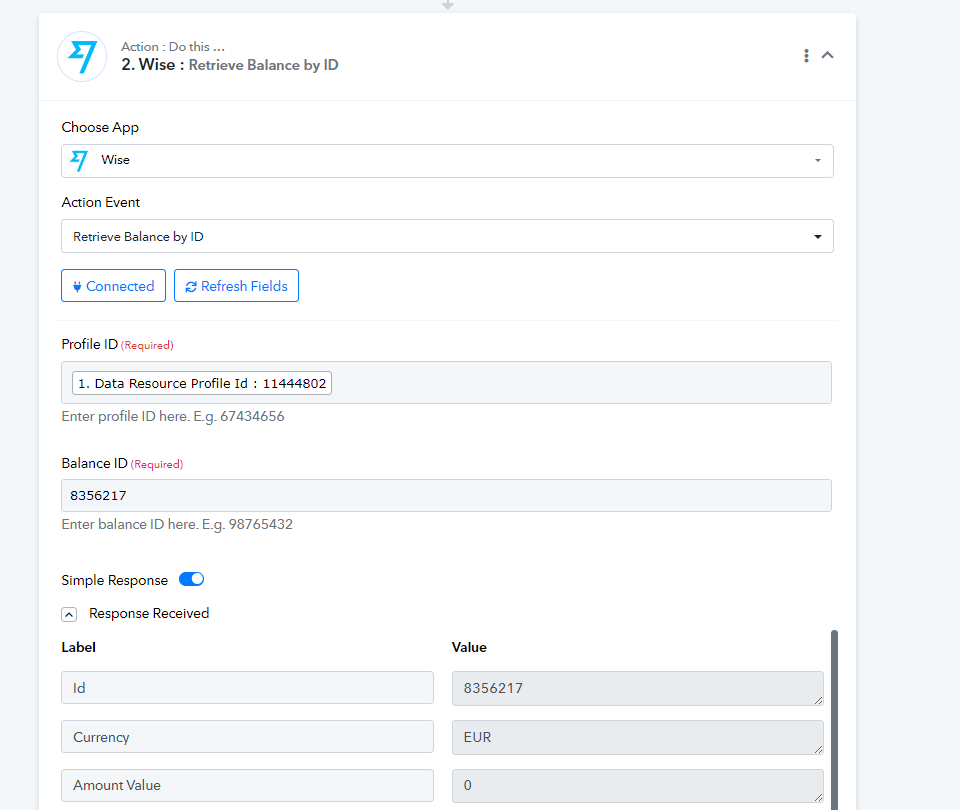Toggle the Simple Response switch off
Image resolution: width=960 pixels, height=810 pixels.
click(191, 580)
